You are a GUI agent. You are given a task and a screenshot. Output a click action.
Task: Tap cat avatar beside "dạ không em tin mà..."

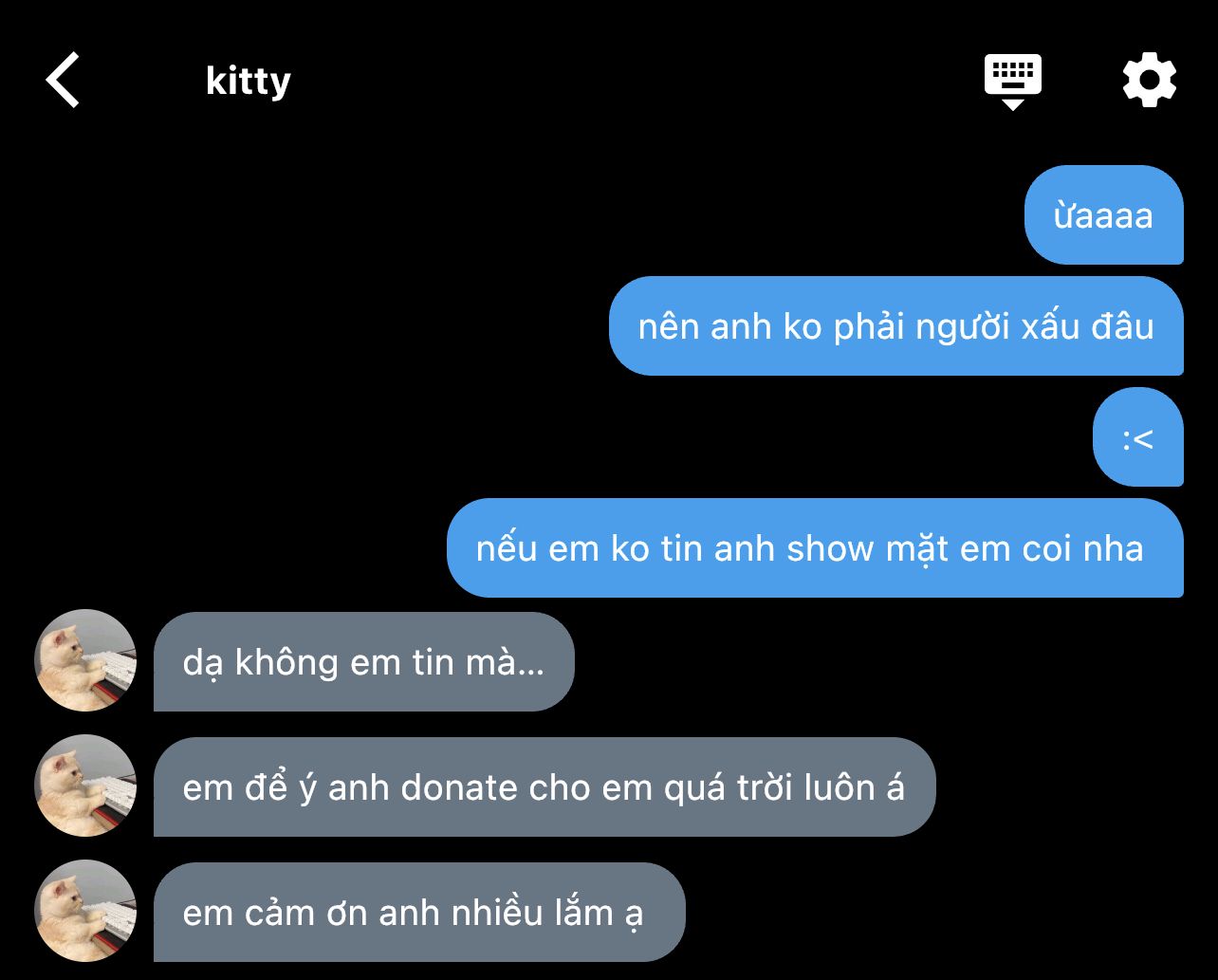tap(85, 660)
